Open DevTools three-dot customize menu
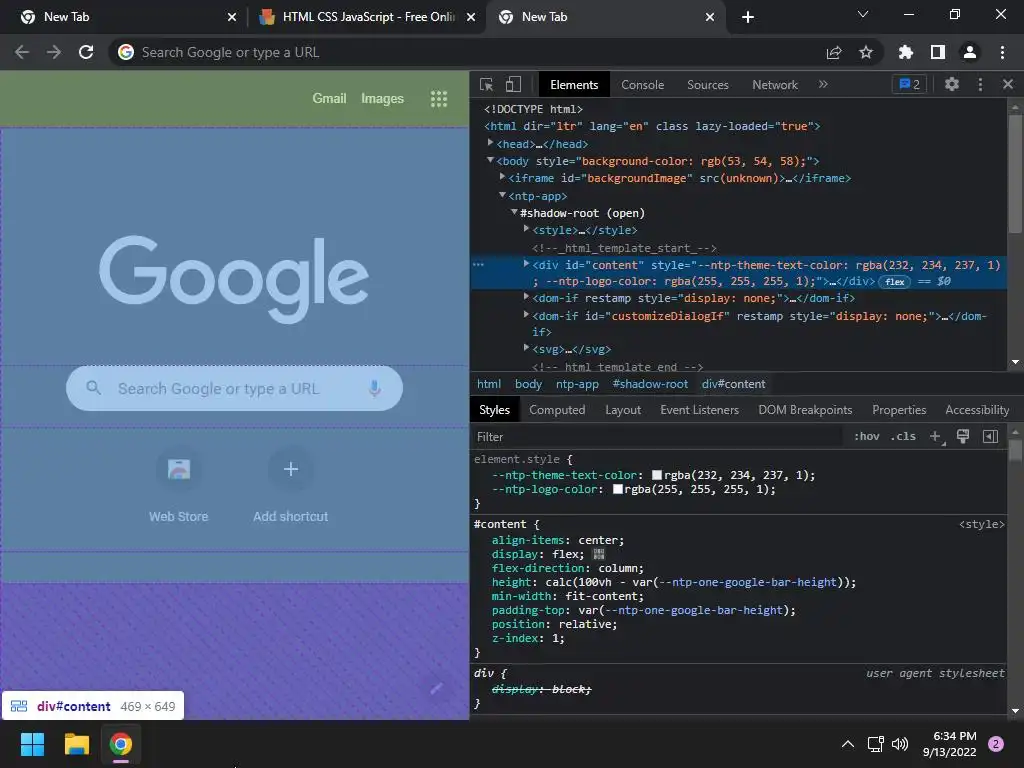The image size is (1024, 768). [980, 84]
